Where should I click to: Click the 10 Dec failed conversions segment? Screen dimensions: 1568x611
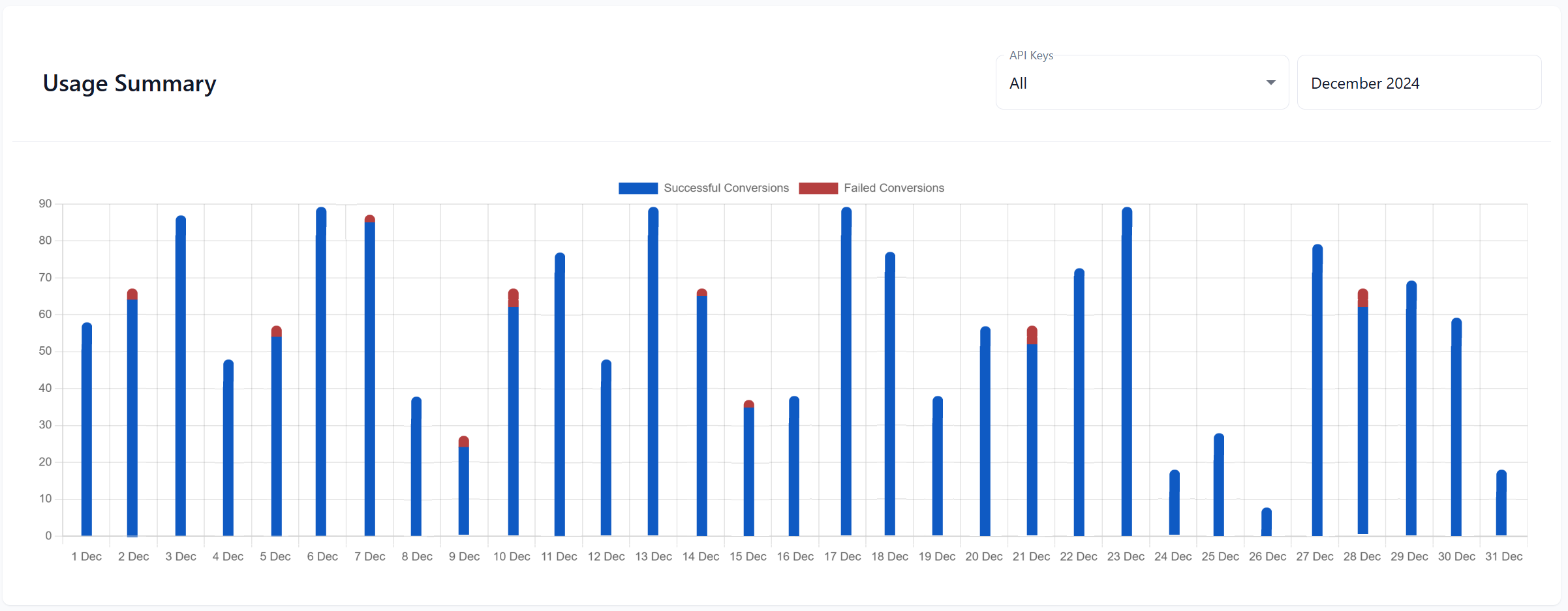pos(514,298)
